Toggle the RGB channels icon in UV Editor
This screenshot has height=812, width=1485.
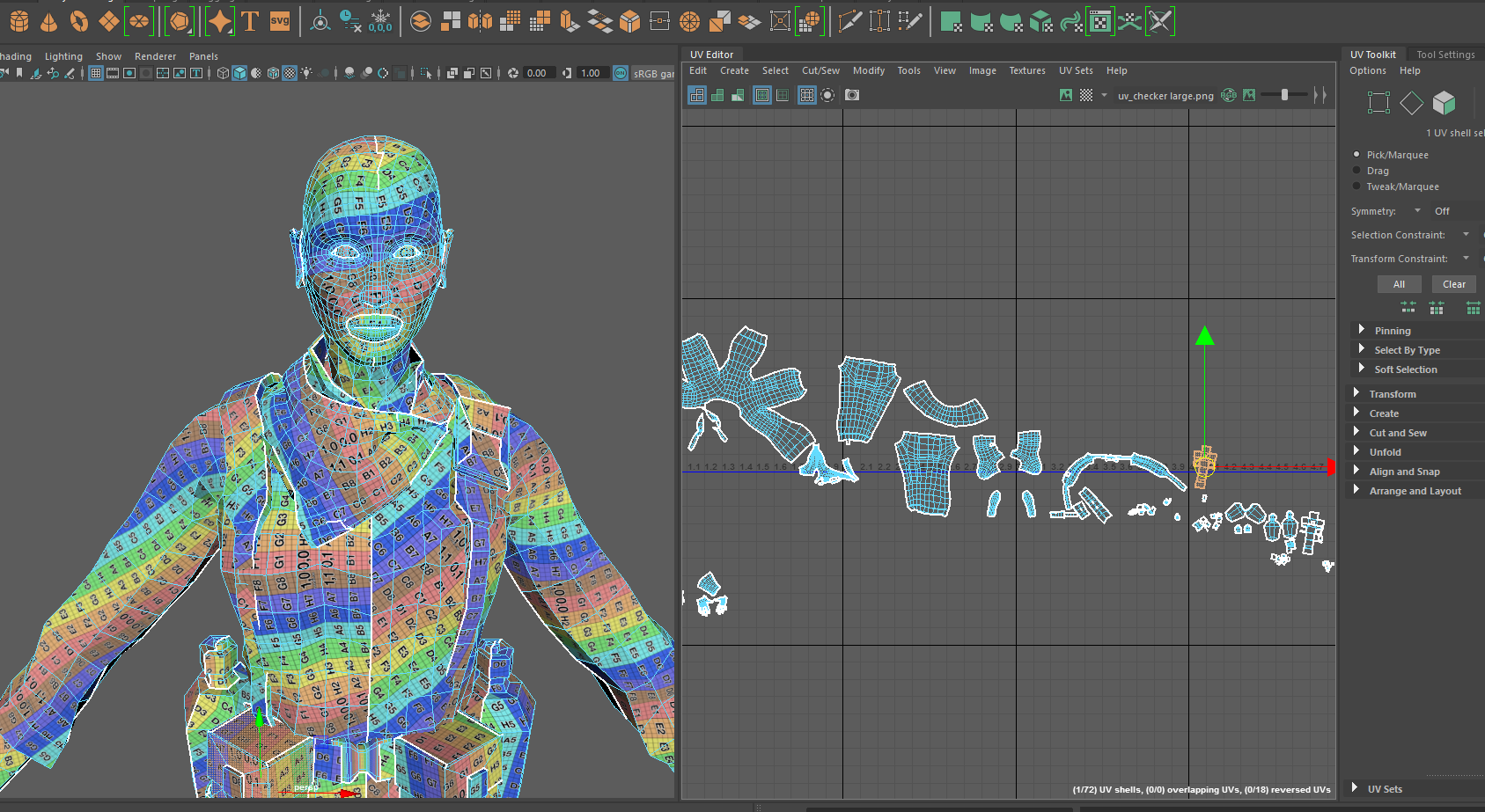(x=1229, y=95)
